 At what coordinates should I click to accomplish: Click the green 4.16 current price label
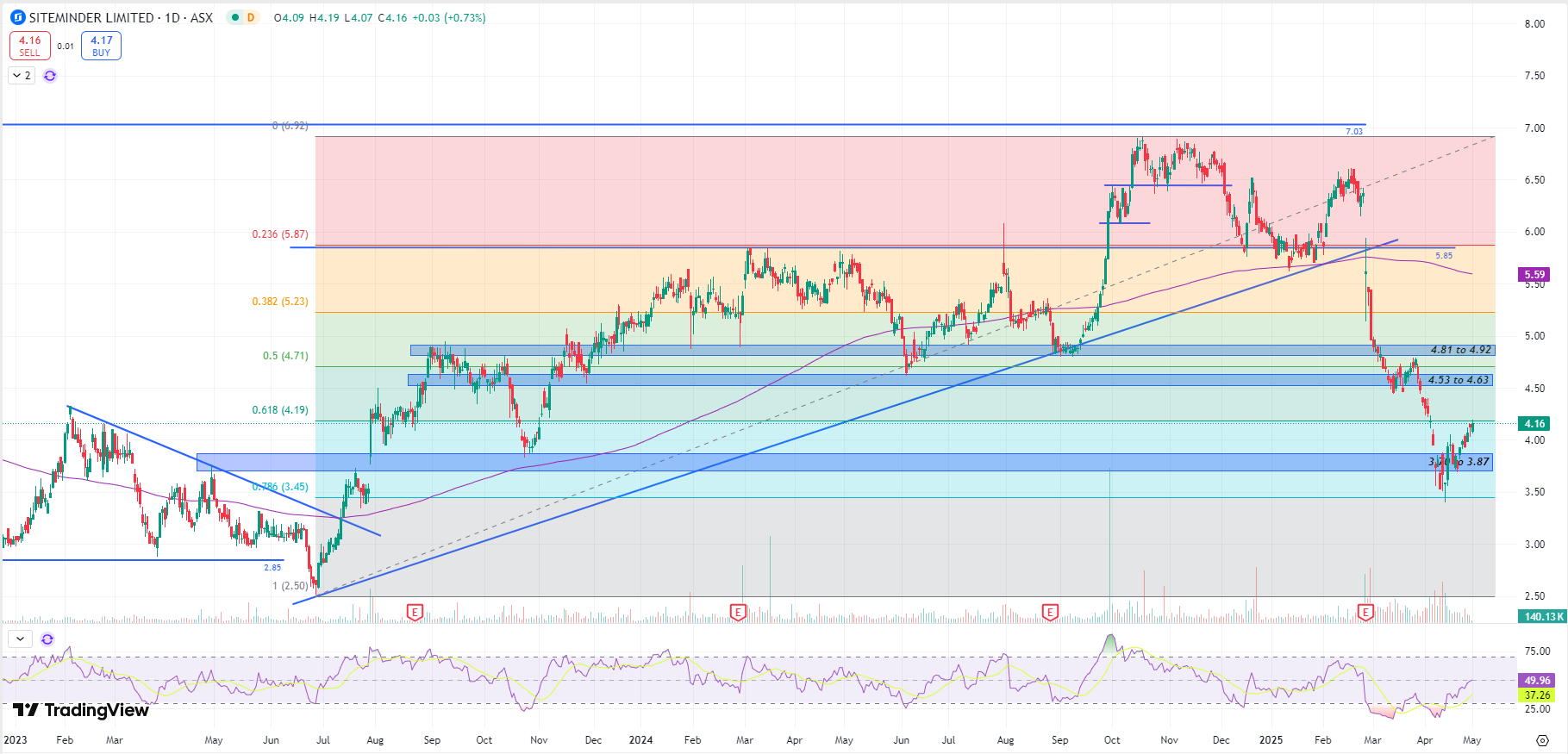click(1534, 424)
